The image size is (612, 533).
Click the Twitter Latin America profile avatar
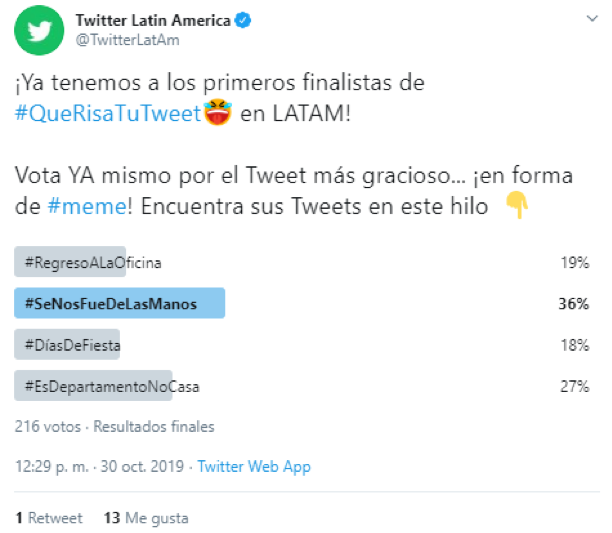point(37,32)
